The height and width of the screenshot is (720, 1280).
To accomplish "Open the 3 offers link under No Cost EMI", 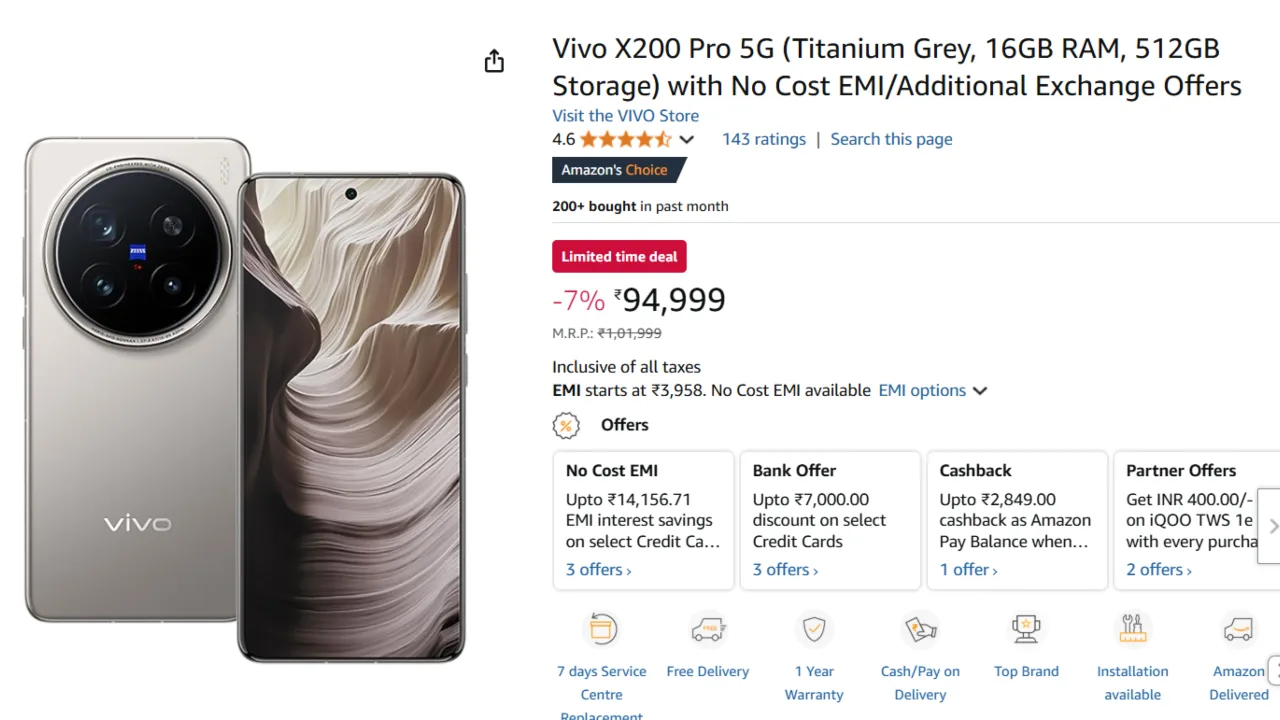I will coord(598,570).
